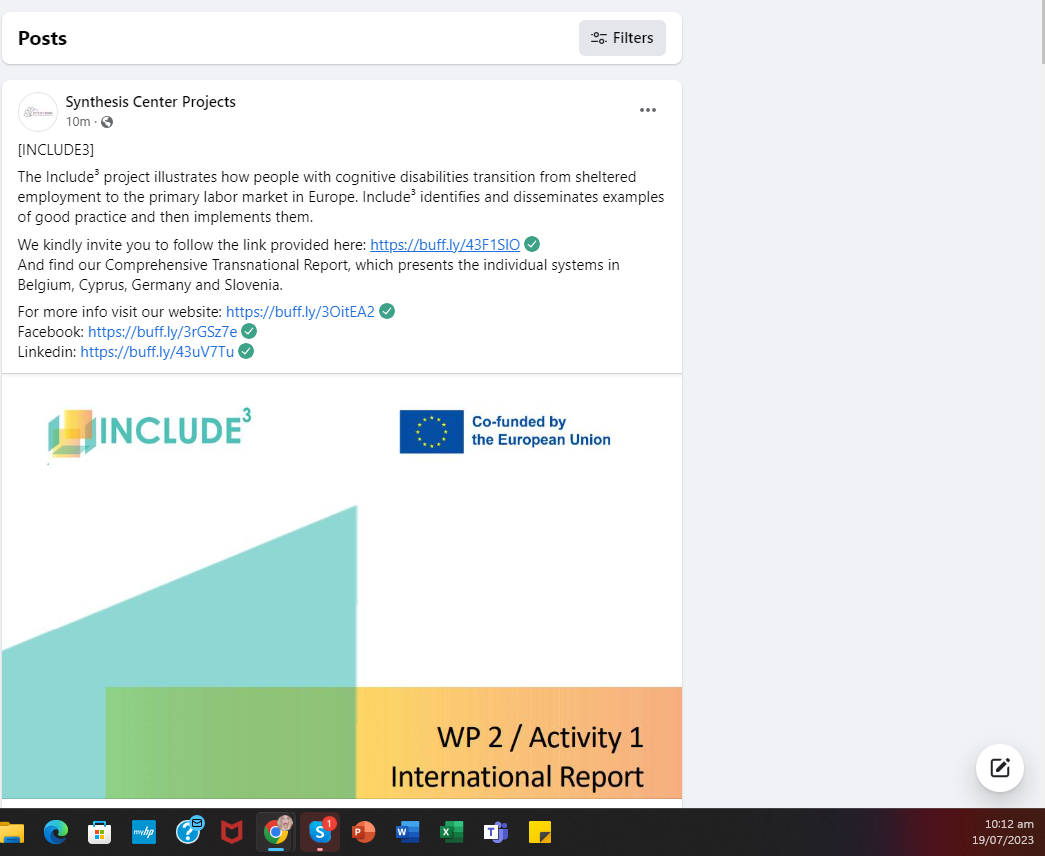Switch to Google Chrome in the taskbar

pyautogui.click(x=276, y=831)
